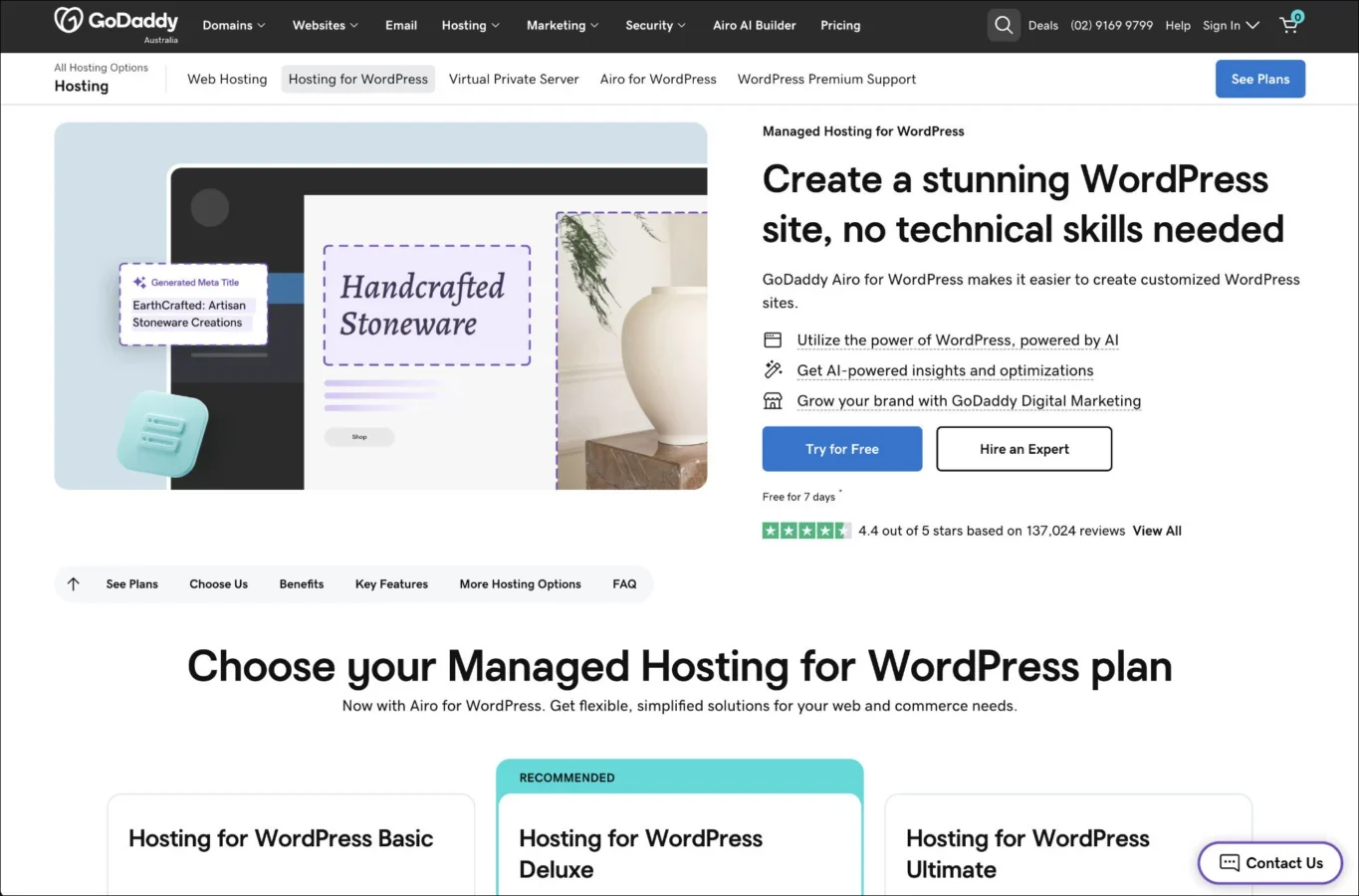Click the GoDaddy logo
This screenshot has width=1359, height=896.
point(116,24)
